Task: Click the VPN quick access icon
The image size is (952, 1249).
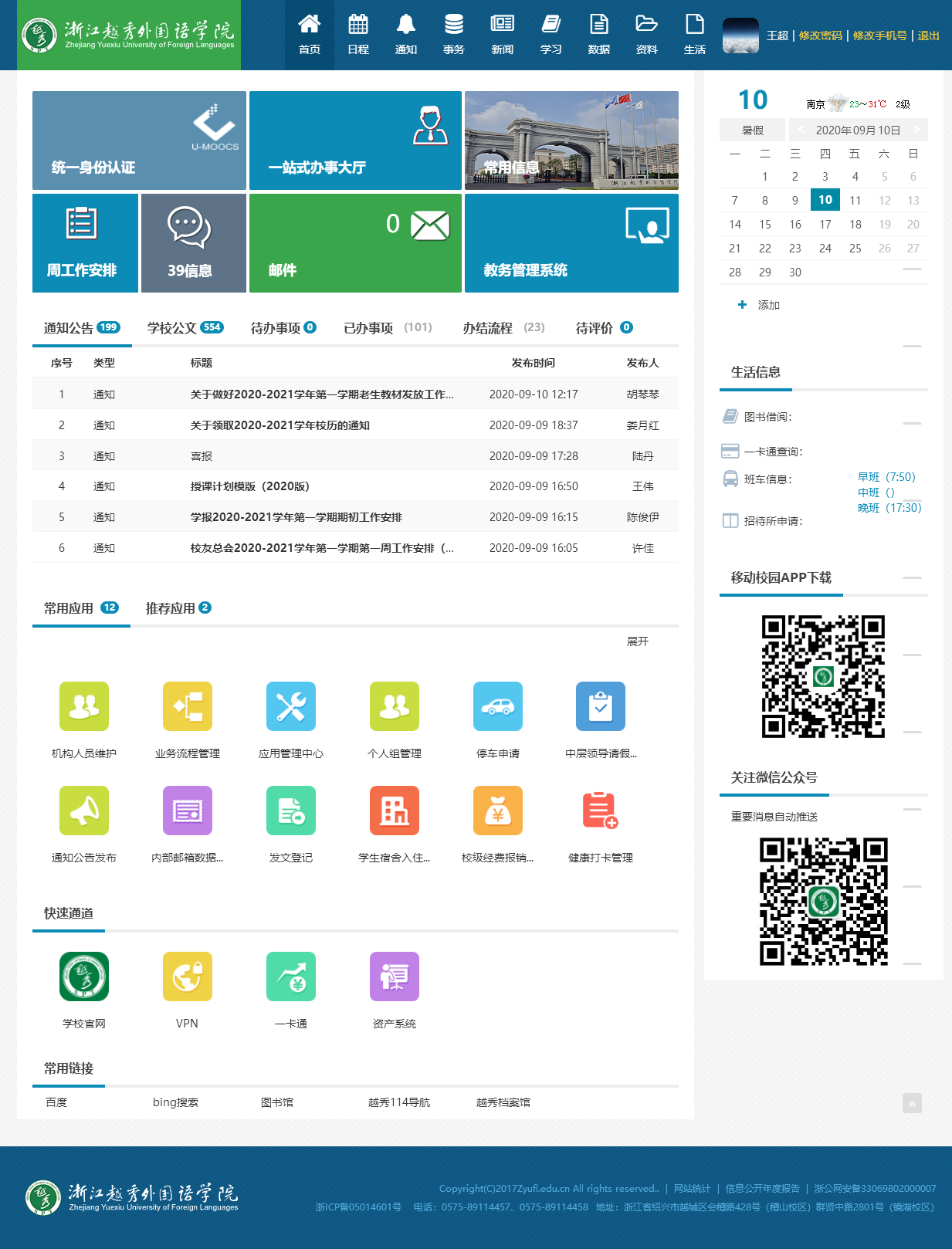Action: coord(187,977)
